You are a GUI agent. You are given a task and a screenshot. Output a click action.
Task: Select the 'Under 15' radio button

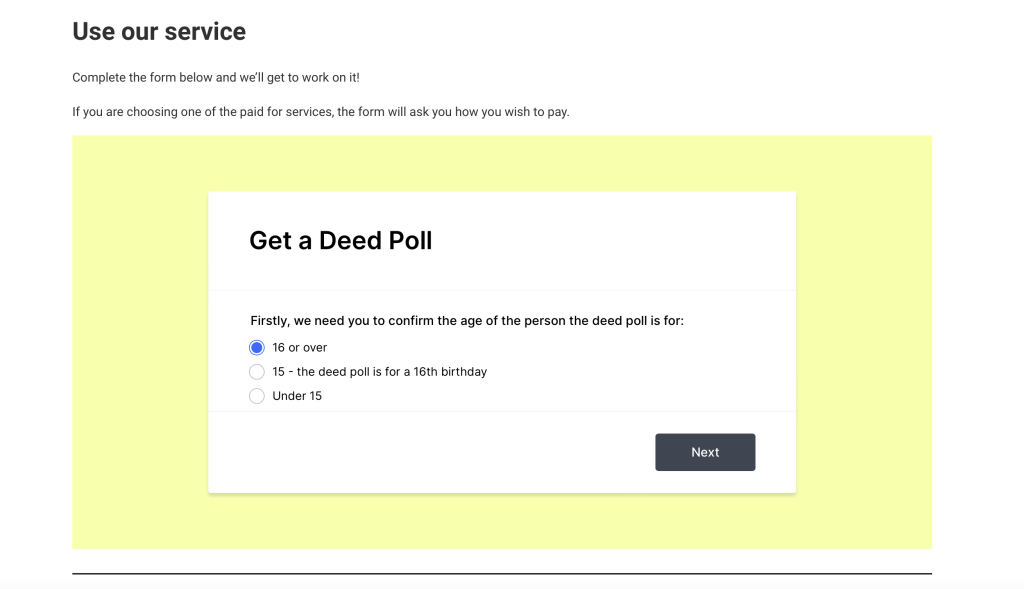[x=257, y=396]
